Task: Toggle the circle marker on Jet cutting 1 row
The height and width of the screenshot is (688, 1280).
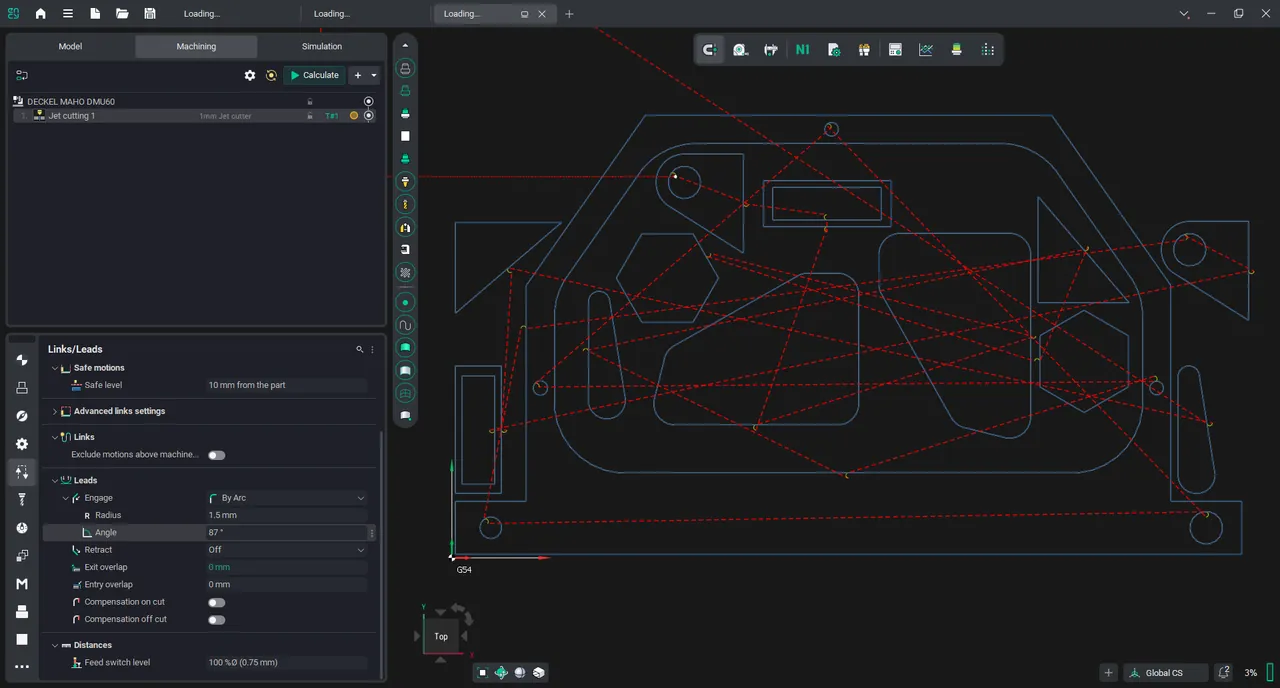Action: click(369, 116)
